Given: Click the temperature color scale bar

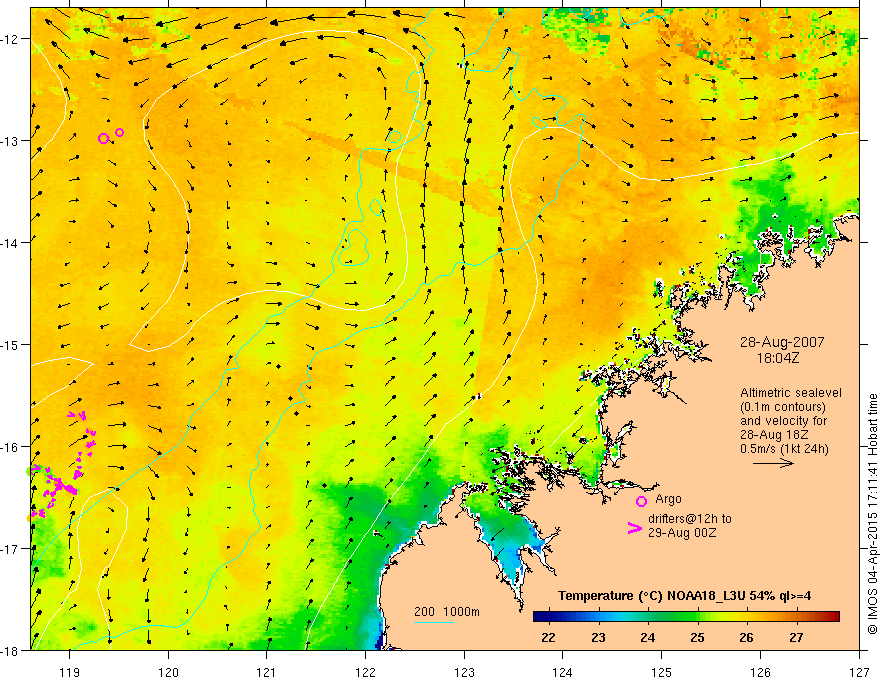Looking at the screenshot, I should coord(686,617).
